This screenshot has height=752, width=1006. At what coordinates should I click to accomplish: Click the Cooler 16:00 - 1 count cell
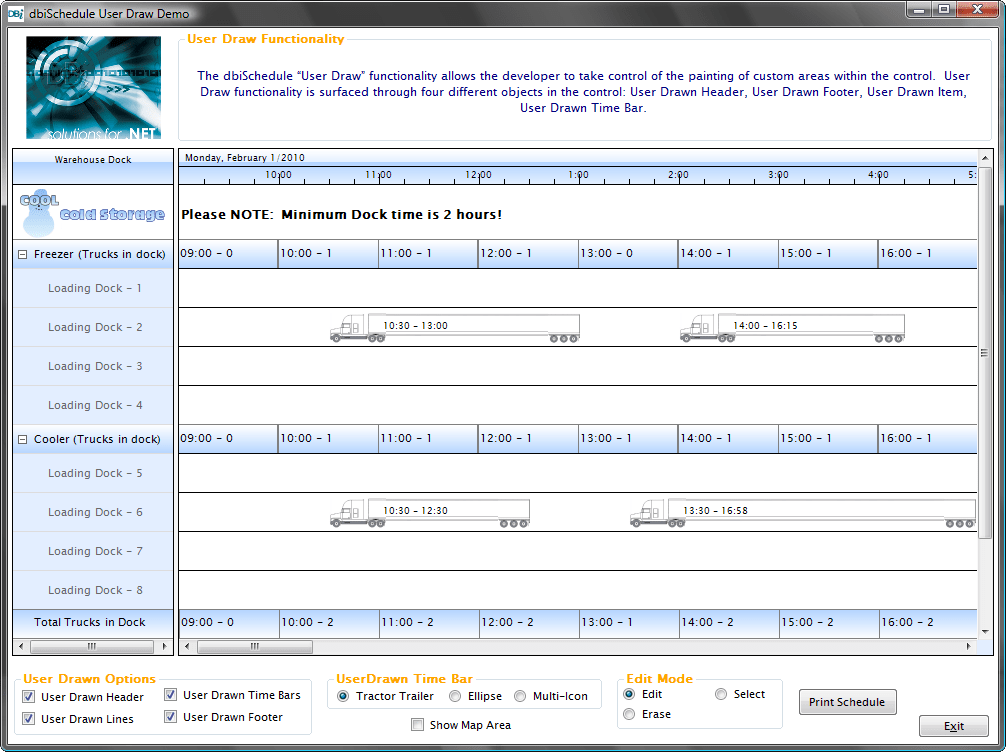928,439
